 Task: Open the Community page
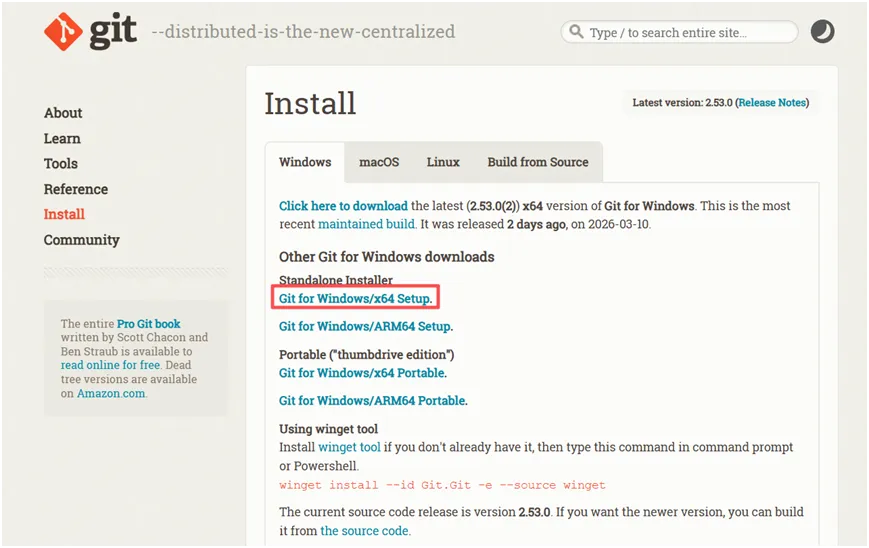(81, 240)
